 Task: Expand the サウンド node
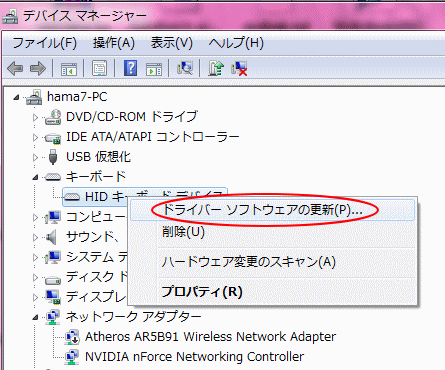click(35, 237)
